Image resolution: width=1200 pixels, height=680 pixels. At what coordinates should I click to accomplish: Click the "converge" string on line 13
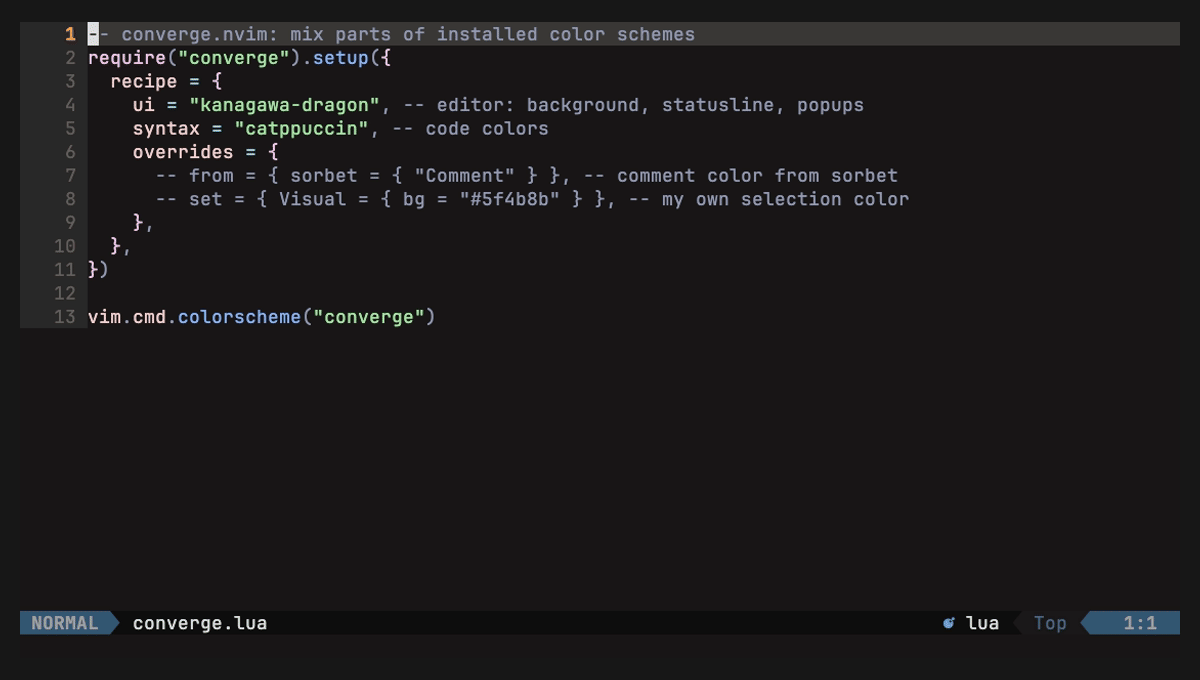tap(369, 317)
